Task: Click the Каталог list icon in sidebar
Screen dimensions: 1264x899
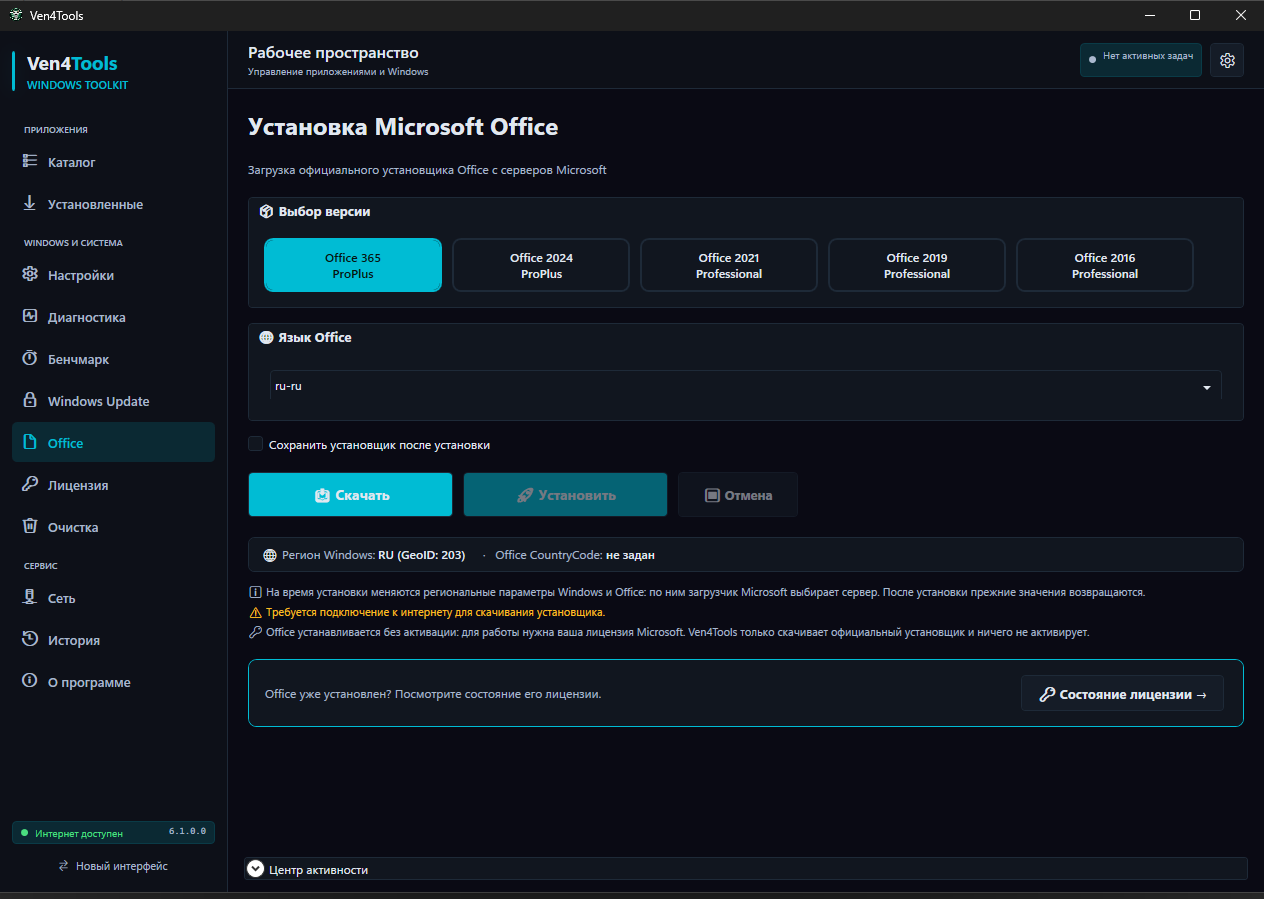Action: pyautogui.click(x=30, y=161)
